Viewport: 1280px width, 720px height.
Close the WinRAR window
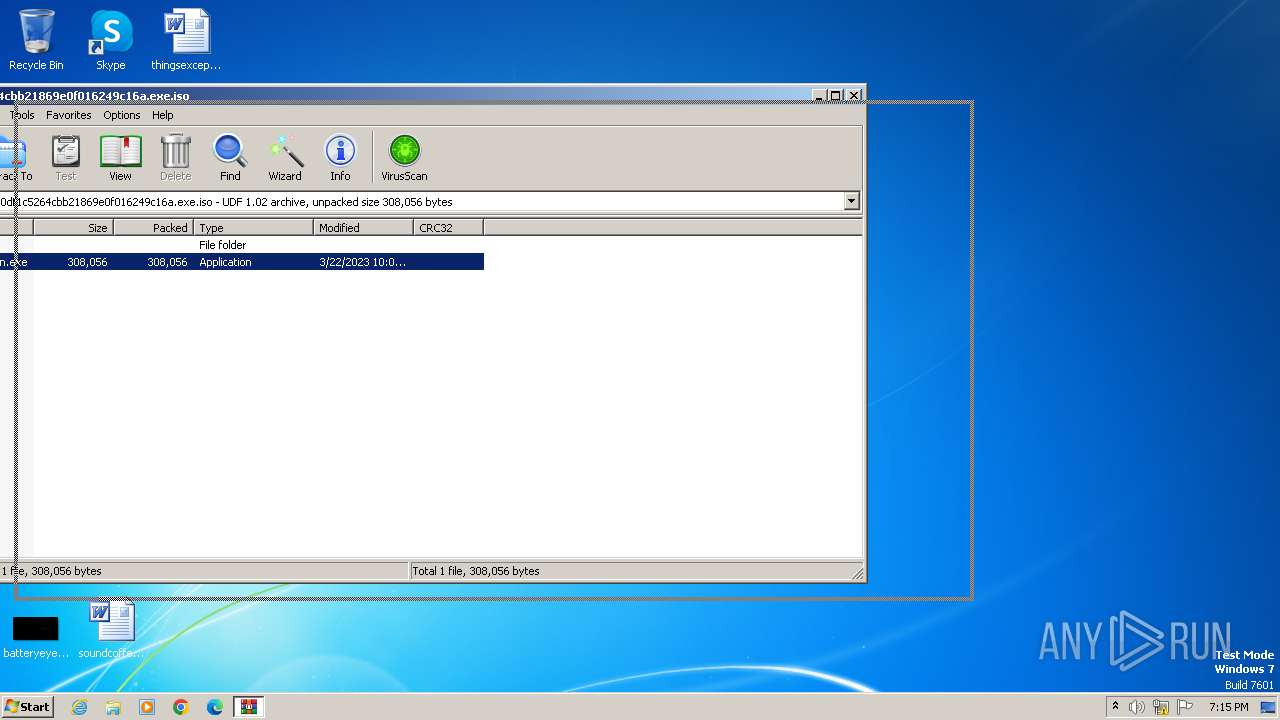coord(854,96)
